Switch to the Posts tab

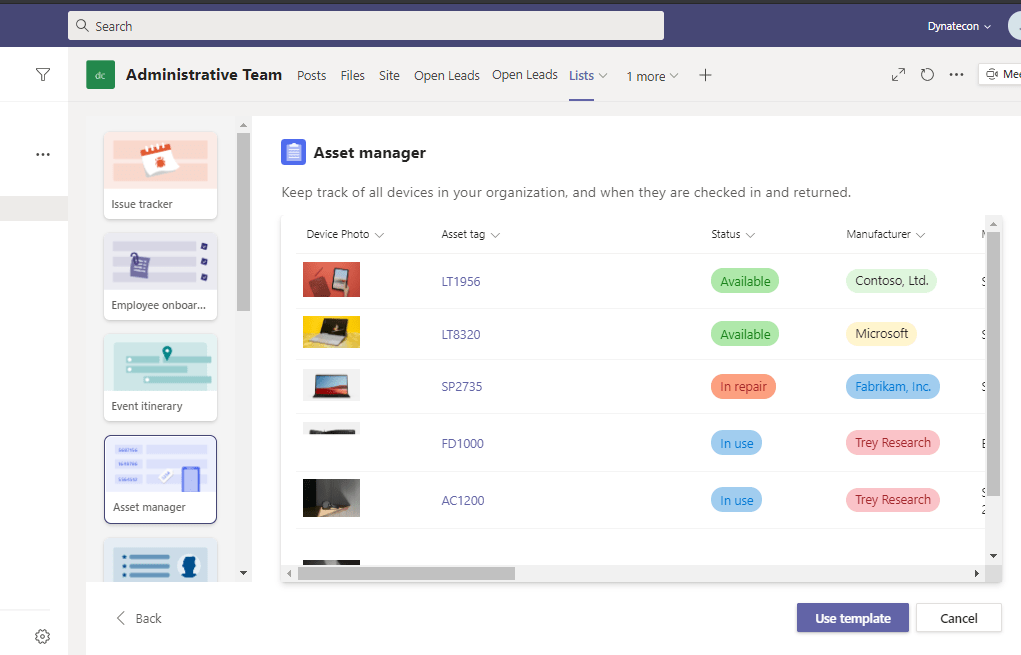[311, 76]
